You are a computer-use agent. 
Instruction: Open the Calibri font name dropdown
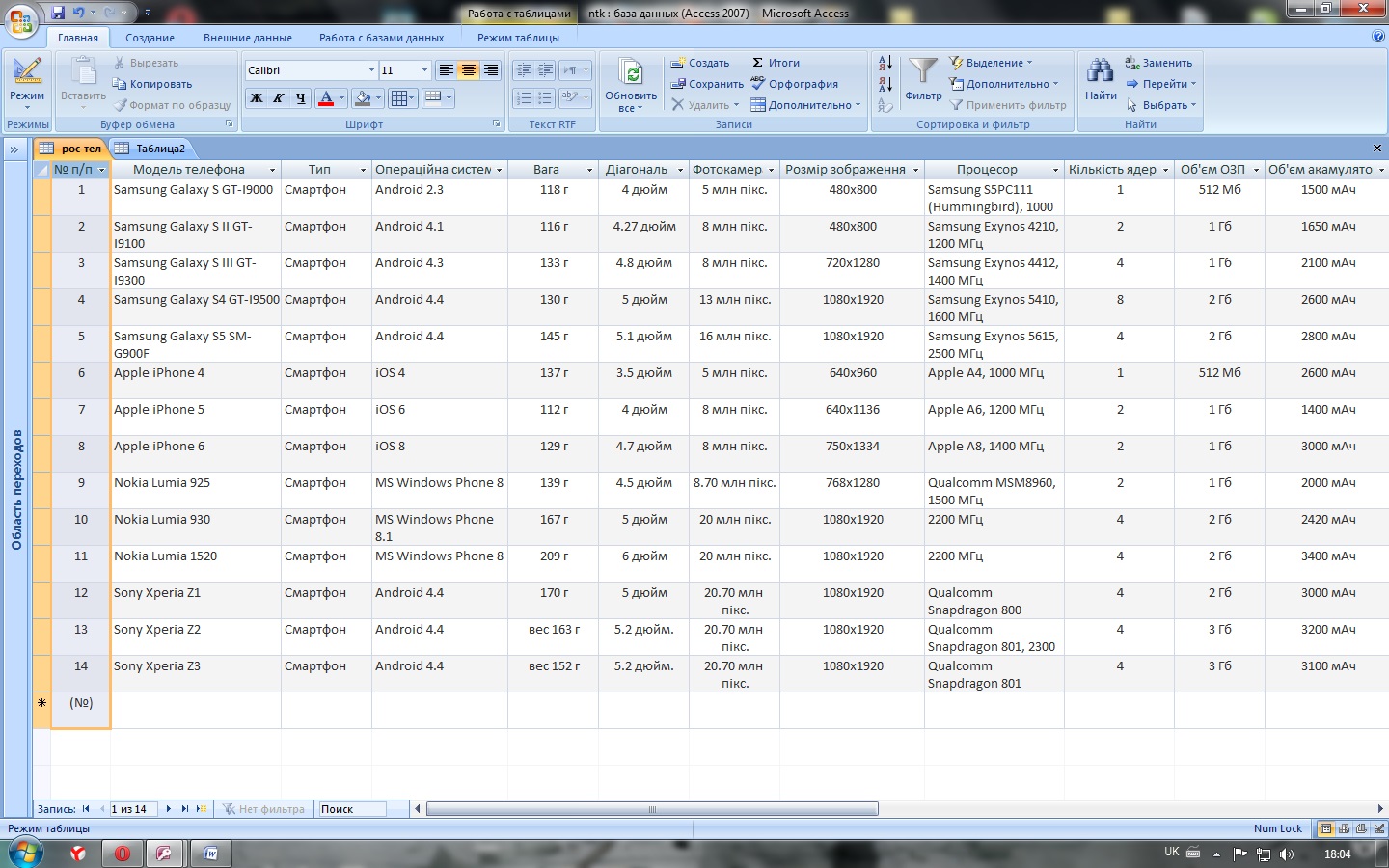click(x=371, y=70)
